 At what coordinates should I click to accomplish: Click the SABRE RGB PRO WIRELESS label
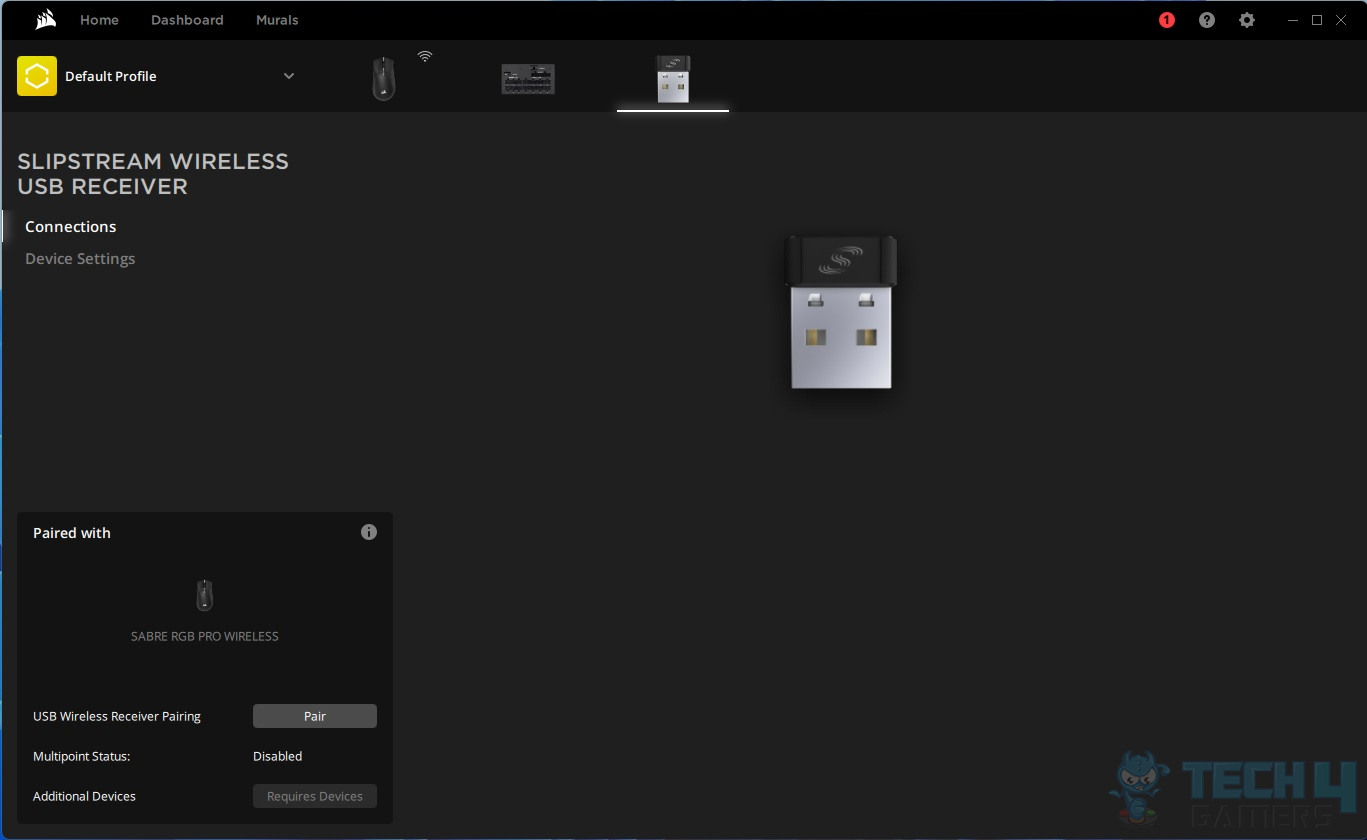(x=205, y=636)
